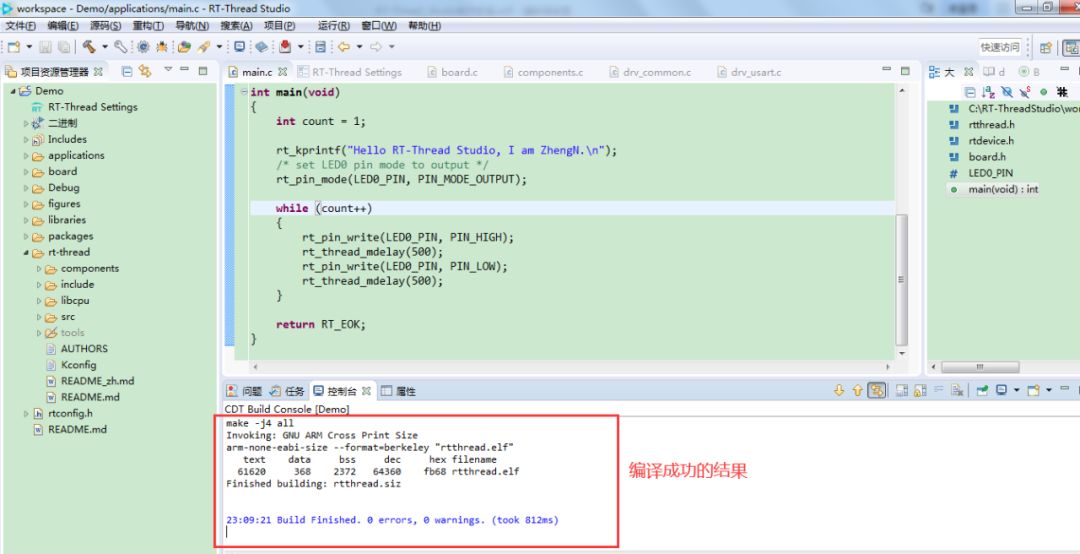Image resolution: width=1080 pixels, height=554 pixels.
Task: Collapse main function fold marker
Action: (x=243, y=92)
